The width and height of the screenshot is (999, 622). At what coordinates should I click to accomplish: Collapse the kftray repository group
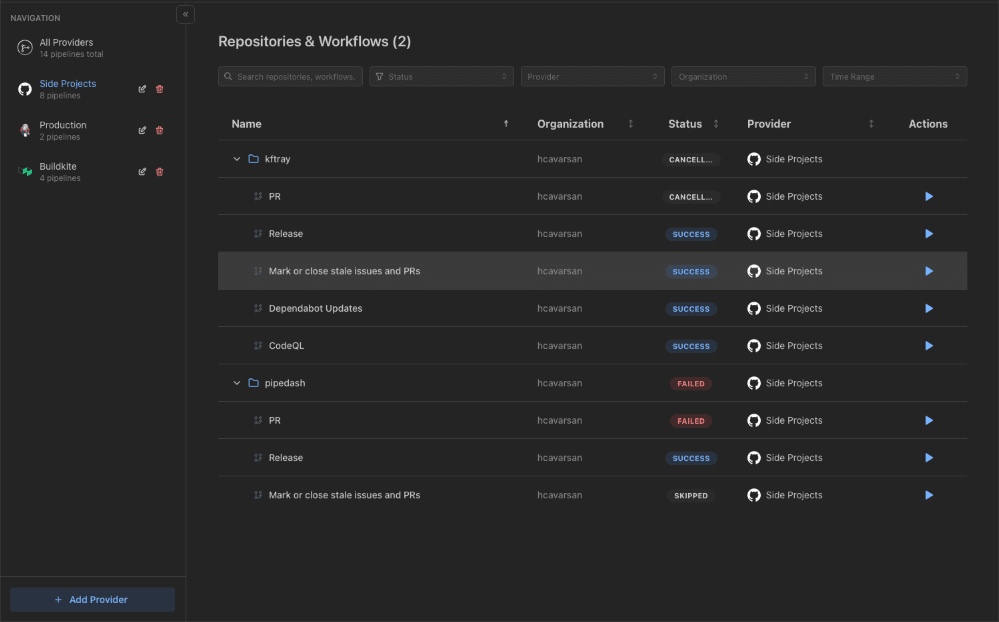click(x=237, y=159)
